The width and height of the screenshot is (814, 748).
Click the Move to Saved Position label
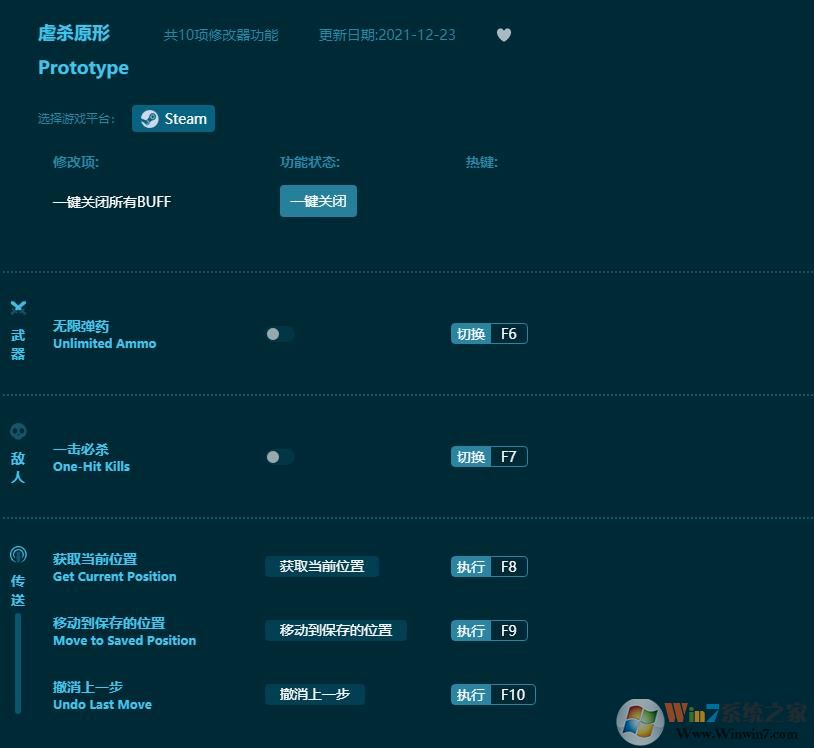tap(125, 641)
